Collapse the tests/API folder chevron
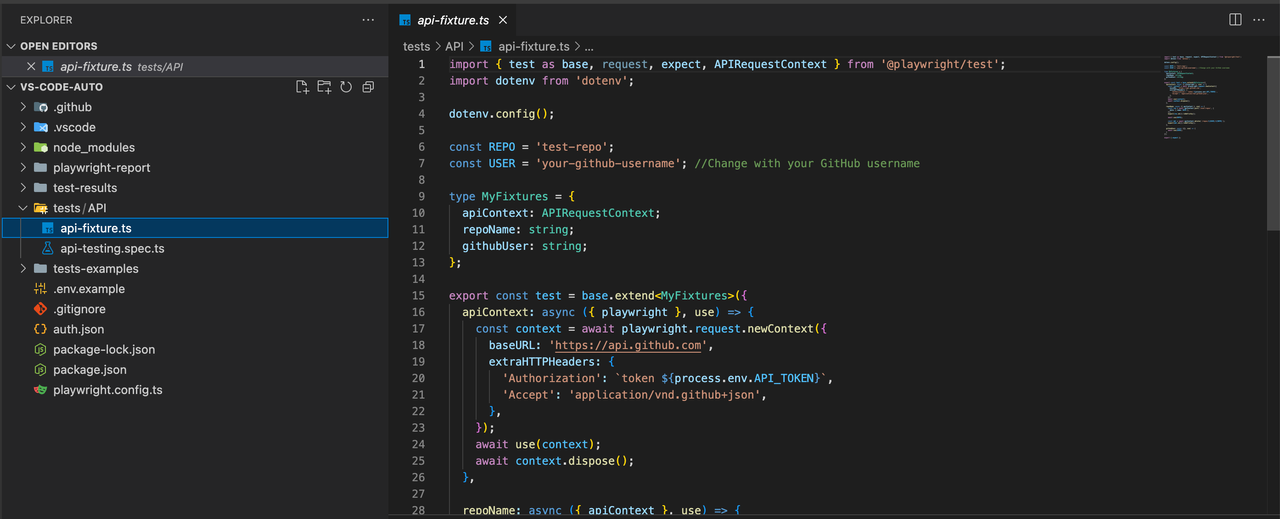This screenshot has width=1280, height=519. coord(24,208)
